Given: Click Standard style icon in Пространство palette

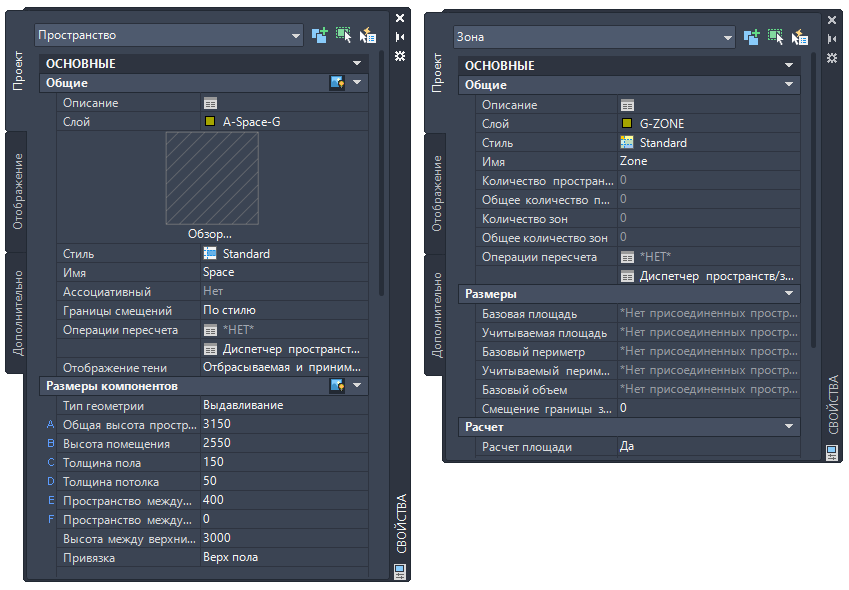Looking at the screenshot, I should coord(210,253).
